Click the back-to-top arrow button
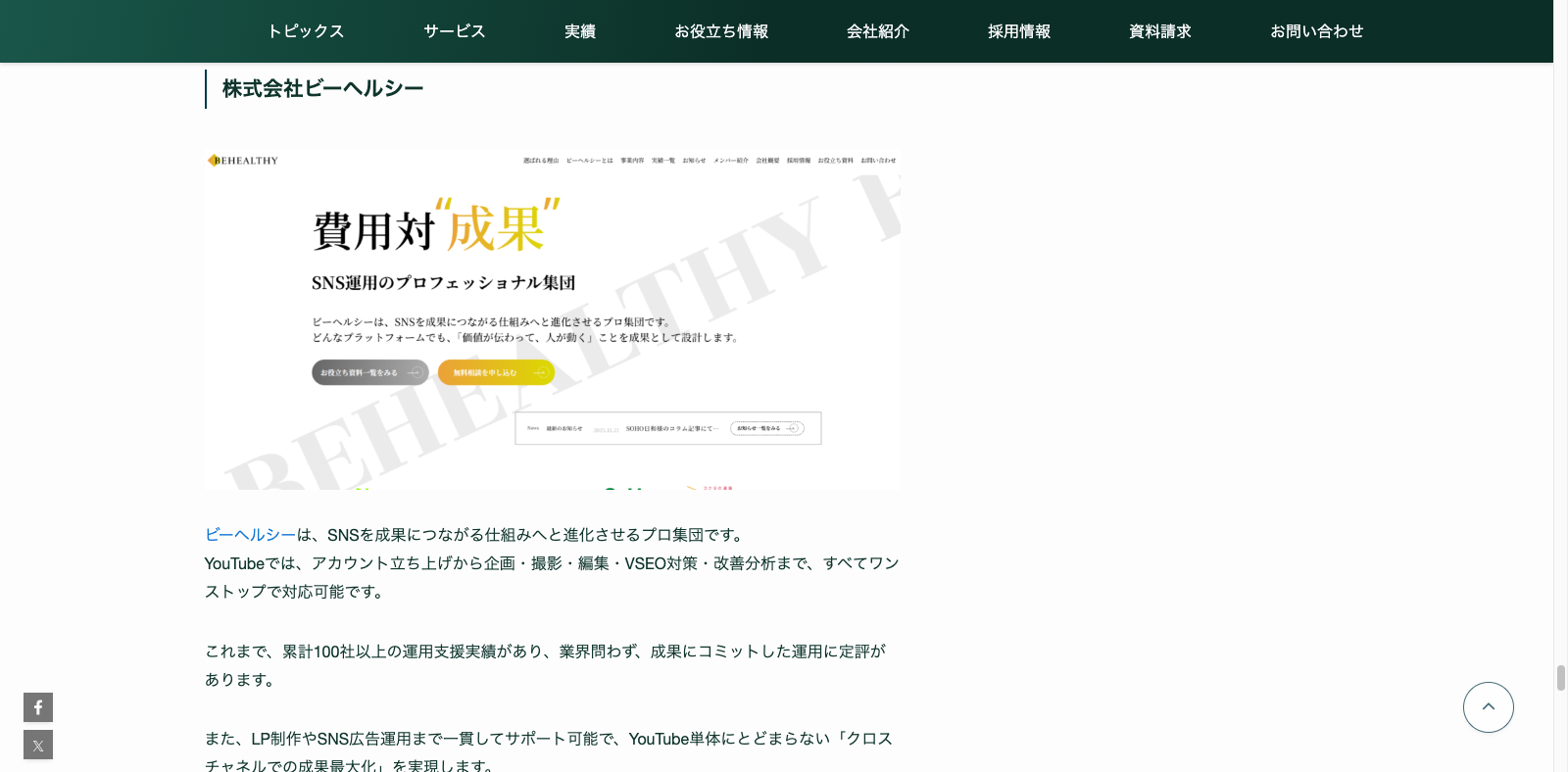This screenshot has height=772, width=1568. pyautogui.click(x=1488, y=707)
